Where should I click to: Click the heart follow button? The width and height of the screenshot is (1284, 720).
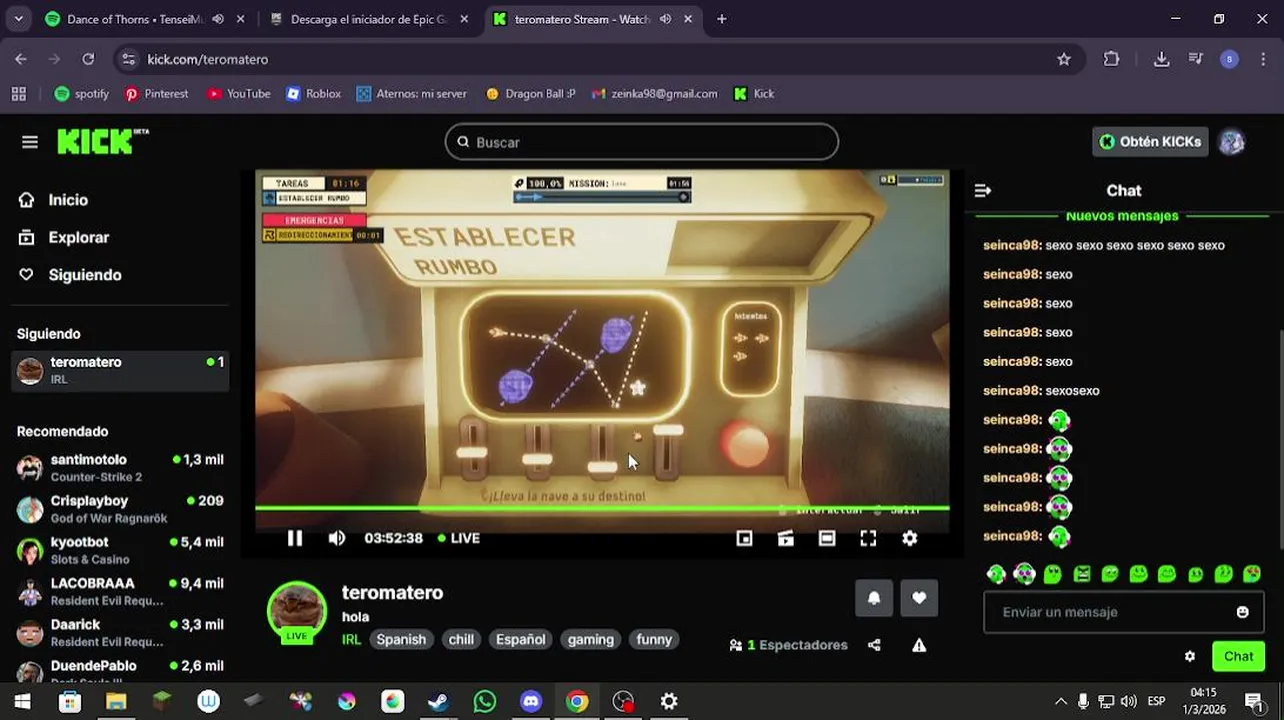coord(919,598)
